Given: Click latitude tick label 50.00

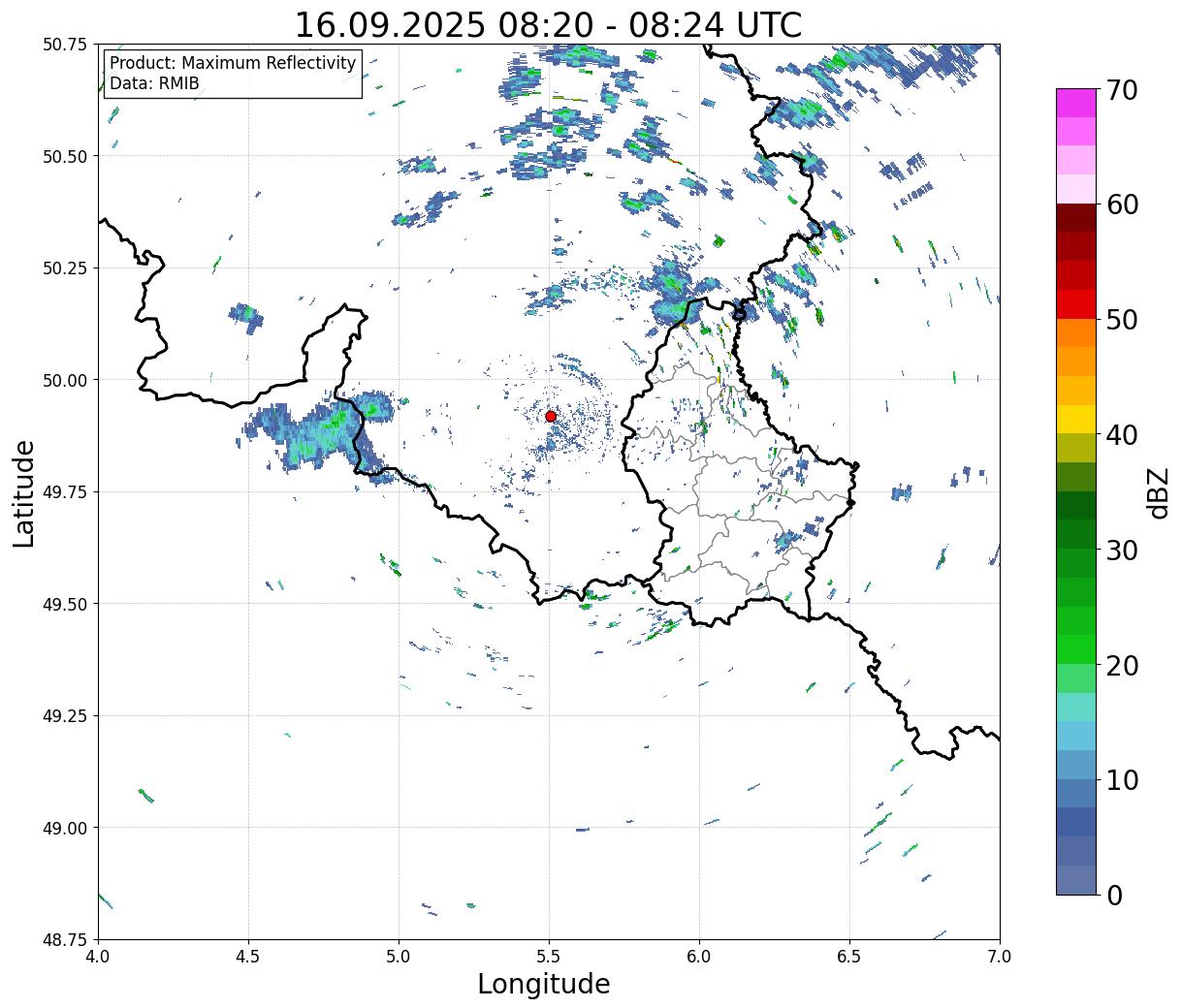Looking at the screenshot, I should [65, 380].
